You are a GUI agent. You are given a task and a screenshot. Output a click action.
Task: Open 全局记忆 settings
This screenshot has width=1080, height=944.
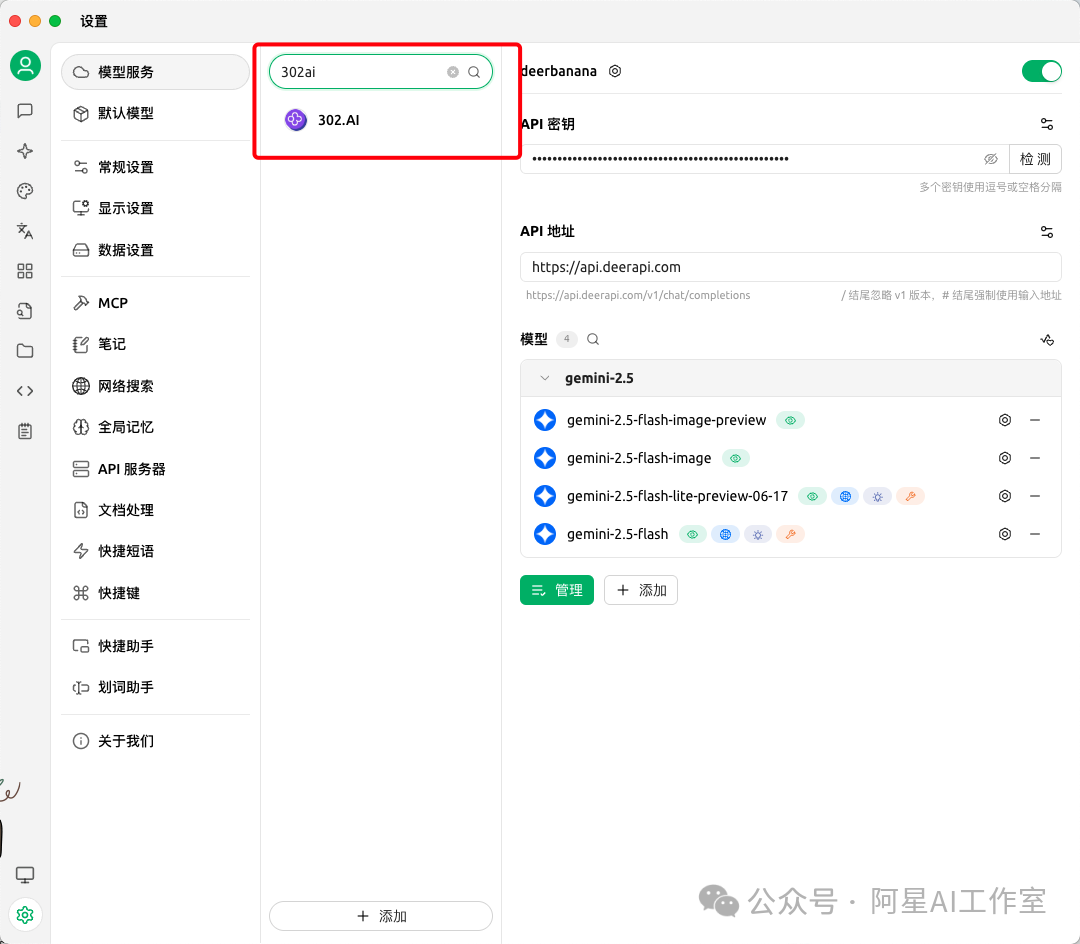point(155,427)
